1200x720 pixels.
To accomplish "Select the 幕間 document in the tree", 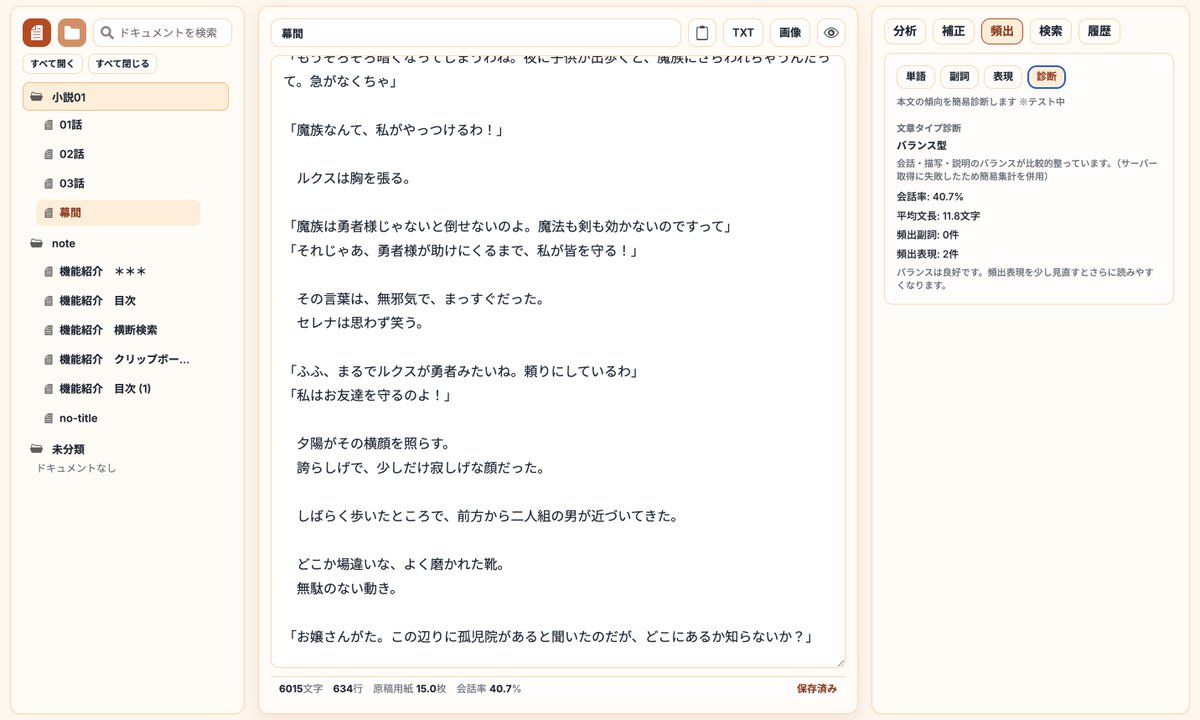I will (x=118, y=213).
